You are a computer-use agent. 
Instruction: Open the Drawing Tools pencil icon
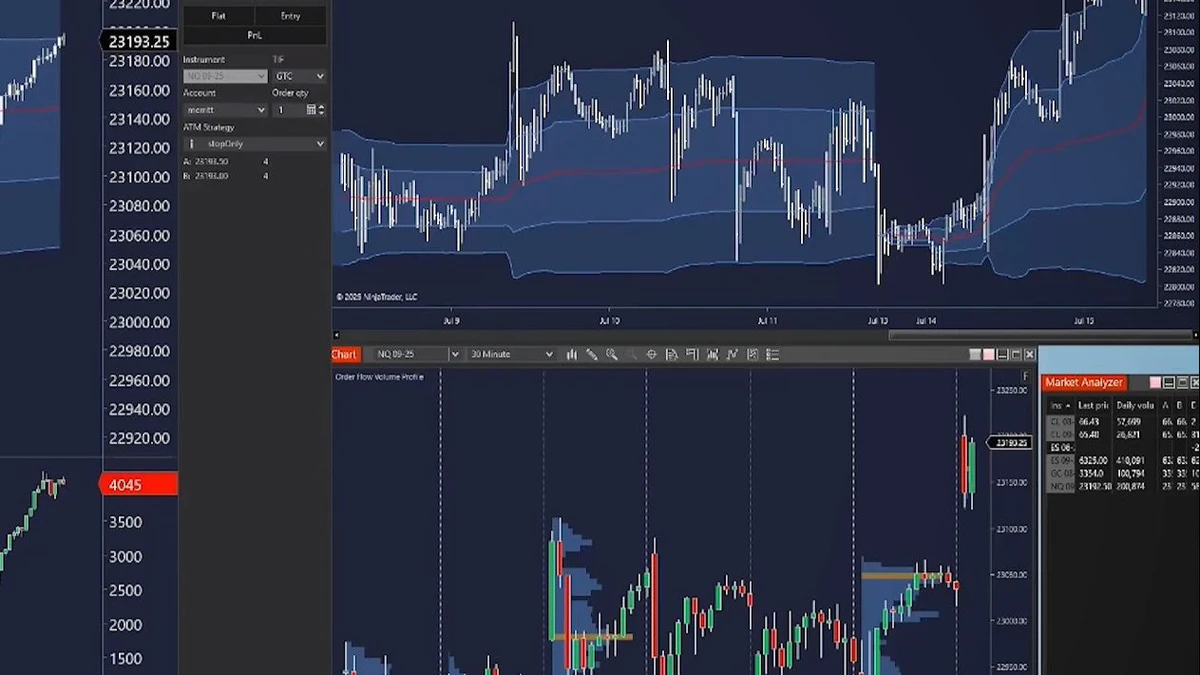point(591,354)
